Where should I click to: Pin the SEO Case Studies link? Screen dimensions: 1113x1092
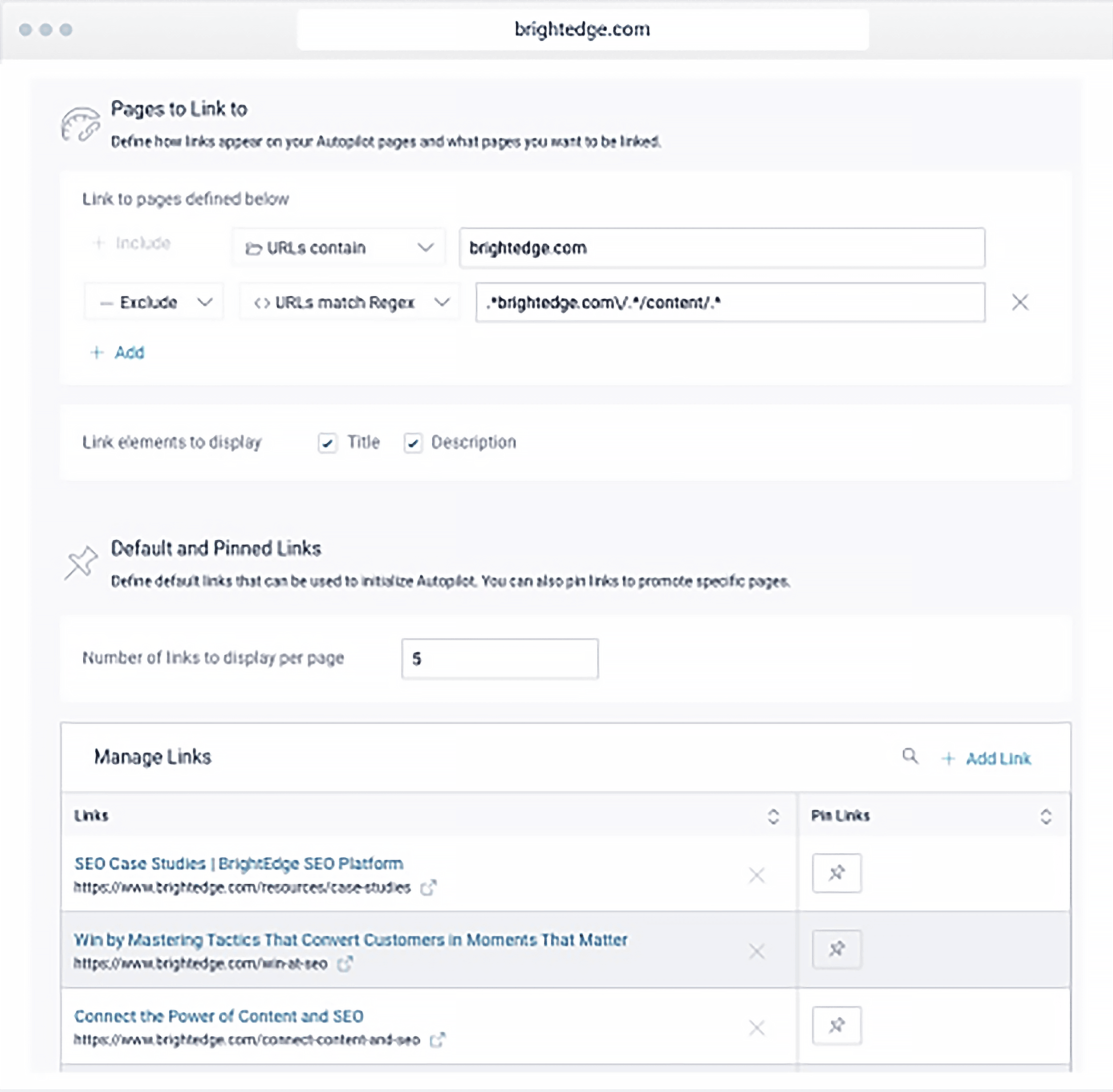point(836,873)
